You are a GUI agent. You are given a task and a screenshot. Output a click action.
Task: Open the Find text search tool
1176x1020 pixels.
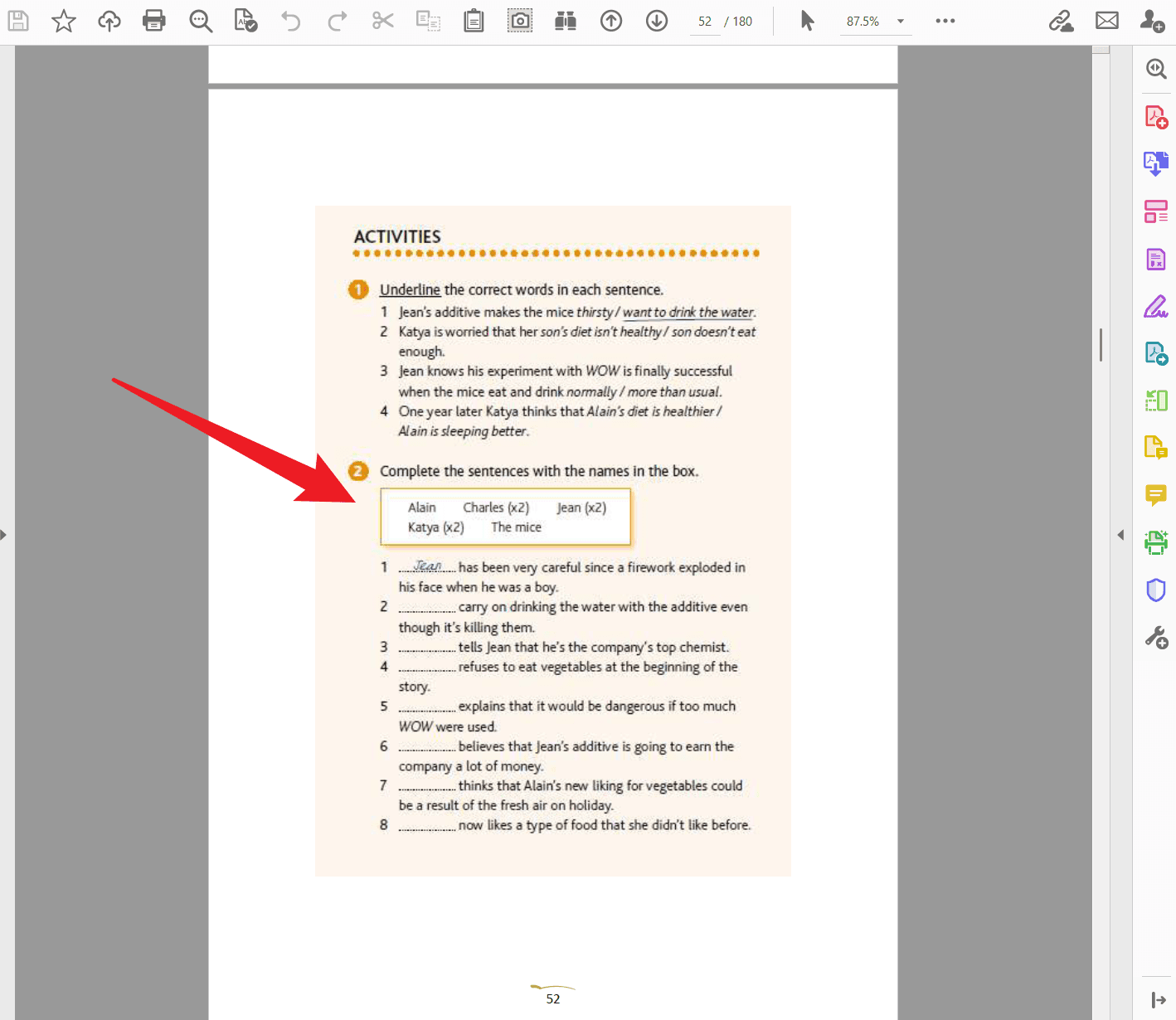[x=201, y=21]
